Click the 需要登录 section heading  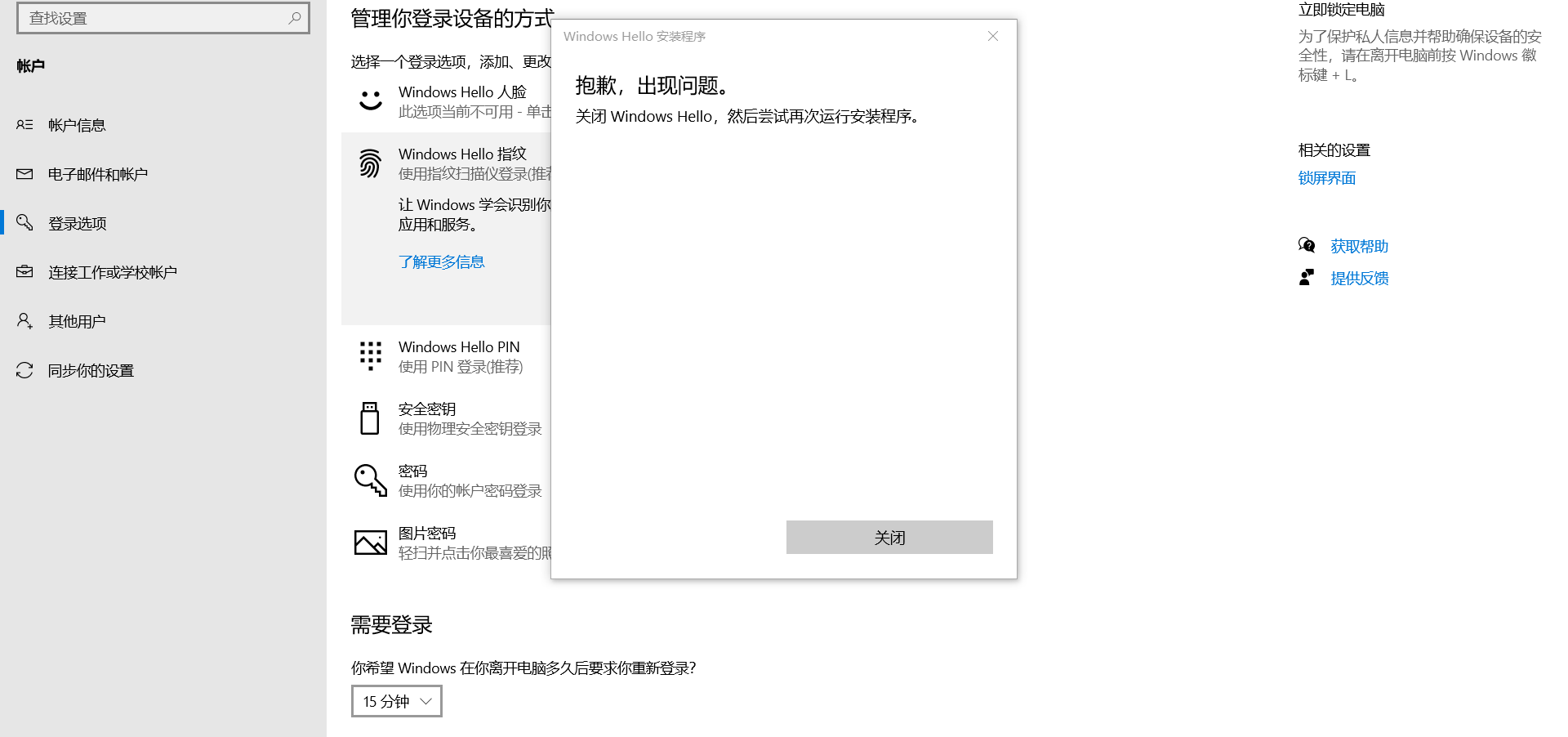[391, 625]
